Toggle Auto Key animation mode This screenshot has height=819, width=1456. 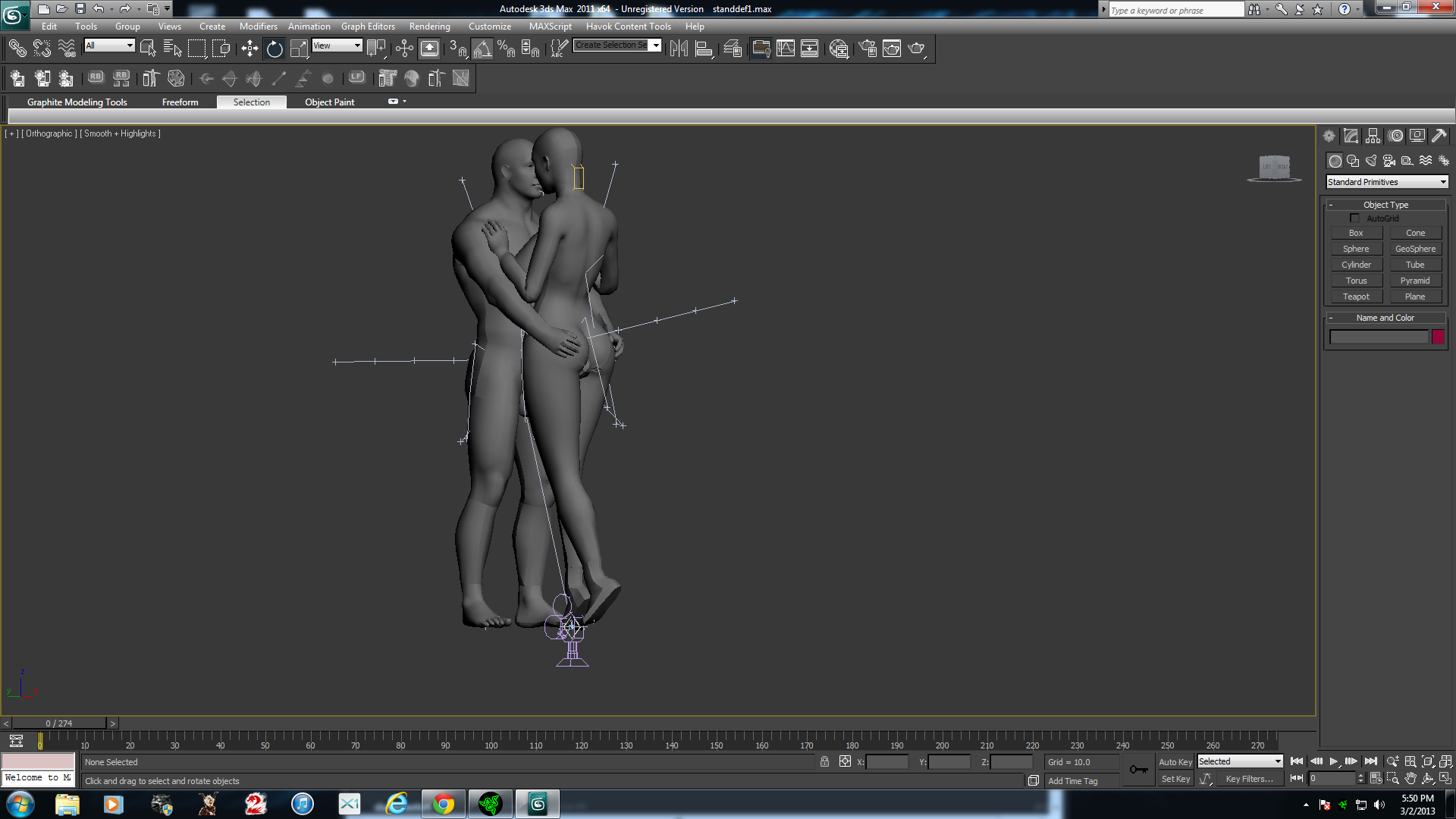click(1175, 762)
